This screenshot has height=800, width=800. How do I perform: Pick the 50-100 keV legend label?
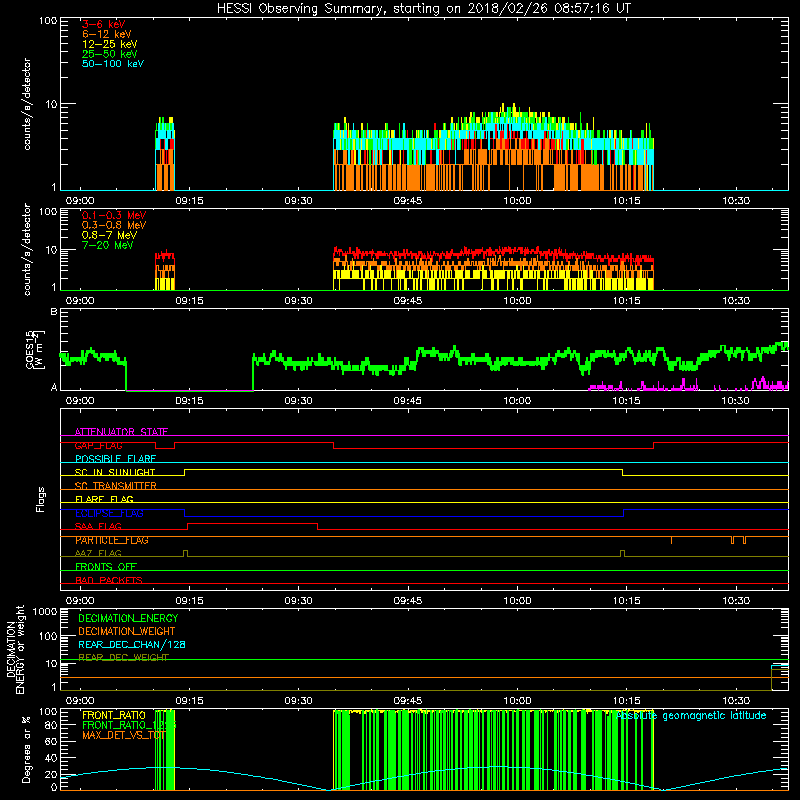pos(113,64)
